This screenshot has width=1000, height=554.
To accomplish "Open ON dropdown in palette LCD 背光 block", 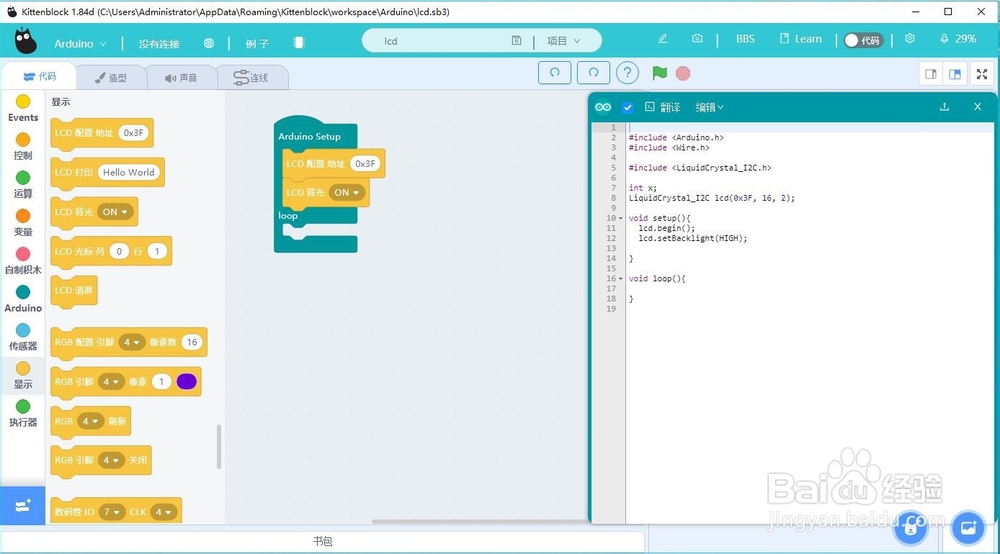I will pos(115,212).
